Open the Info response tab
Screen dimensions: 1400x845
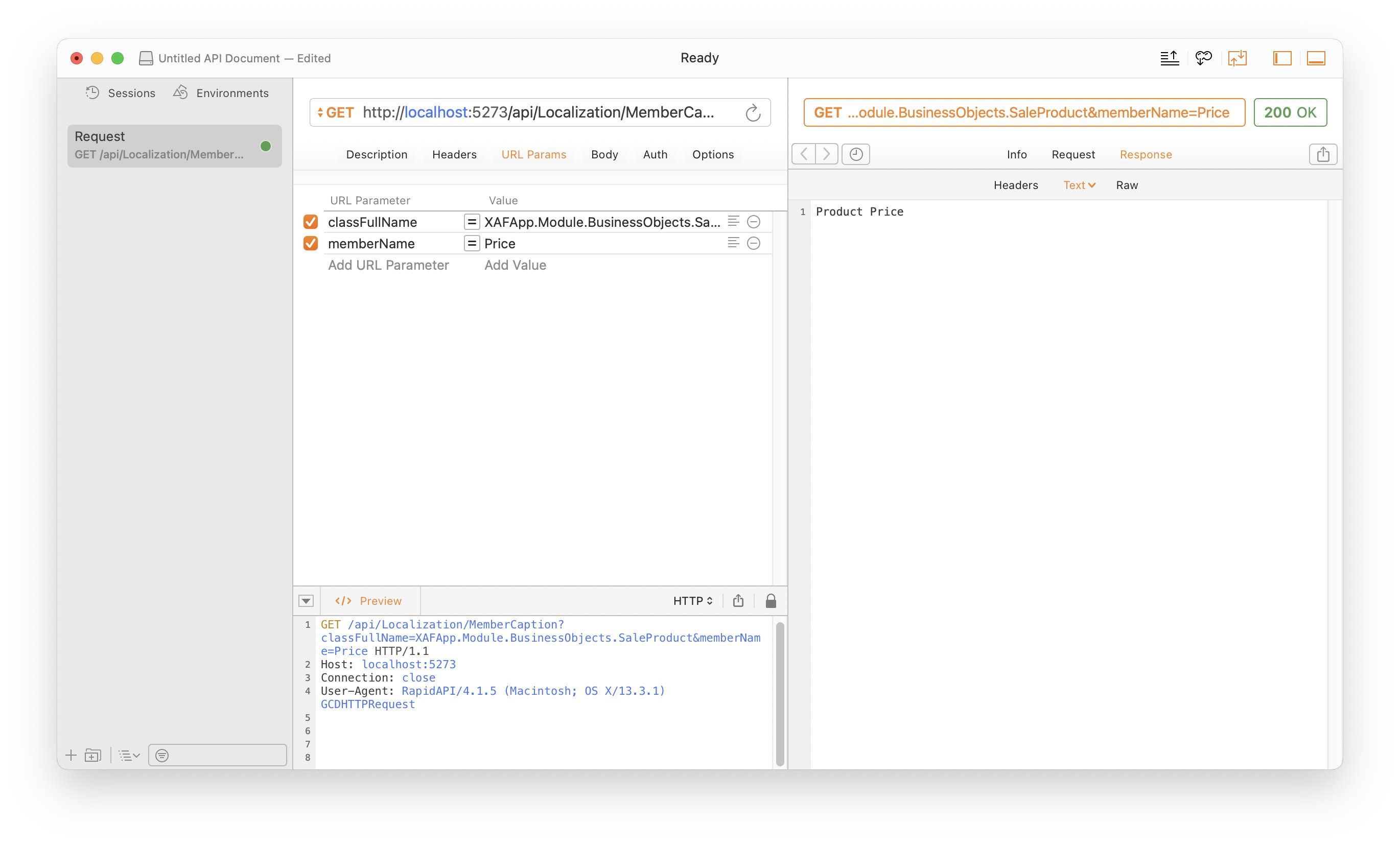pos(1016,155)
